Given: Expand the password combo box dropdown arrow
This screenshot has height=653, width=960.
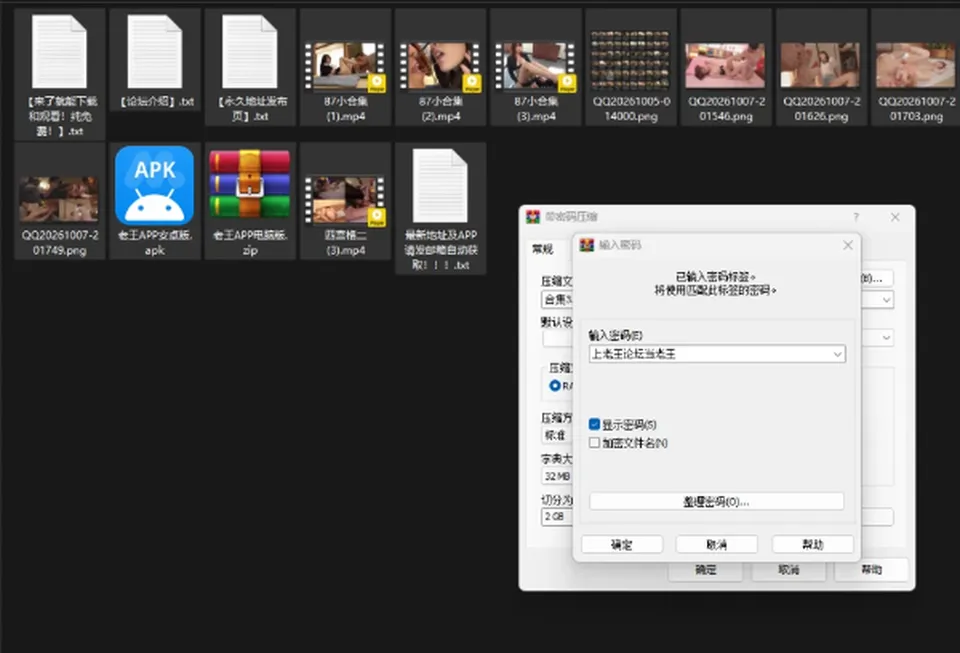Looking at the screenshot, I should (837, 354).
